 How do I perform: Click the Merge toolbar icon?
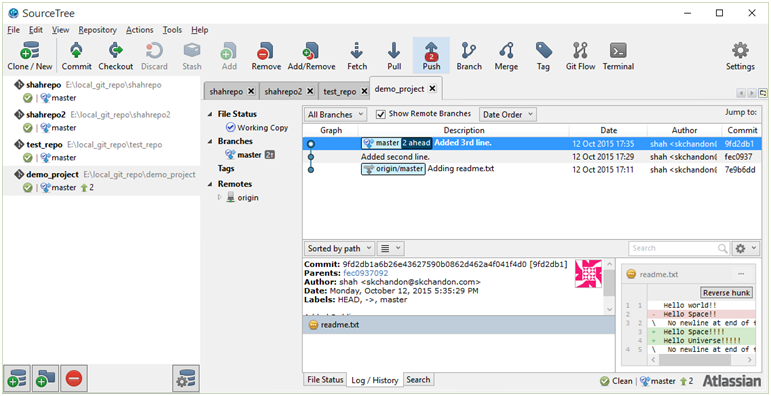point(506,55)
